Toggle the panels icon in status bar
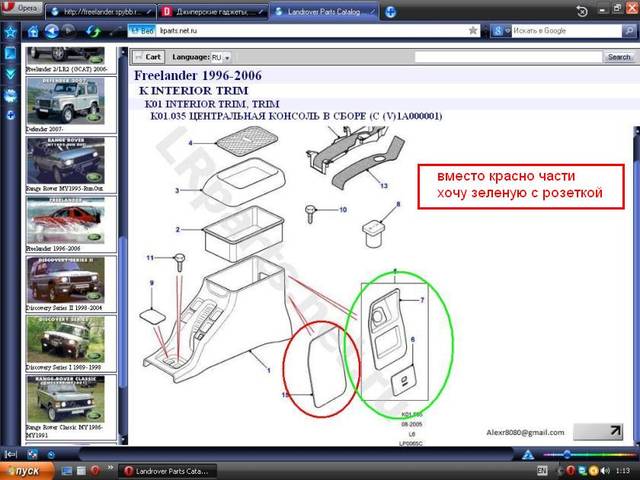Viewport: 640px width, 480px height. pyautogui.click(x=10, y=454)
